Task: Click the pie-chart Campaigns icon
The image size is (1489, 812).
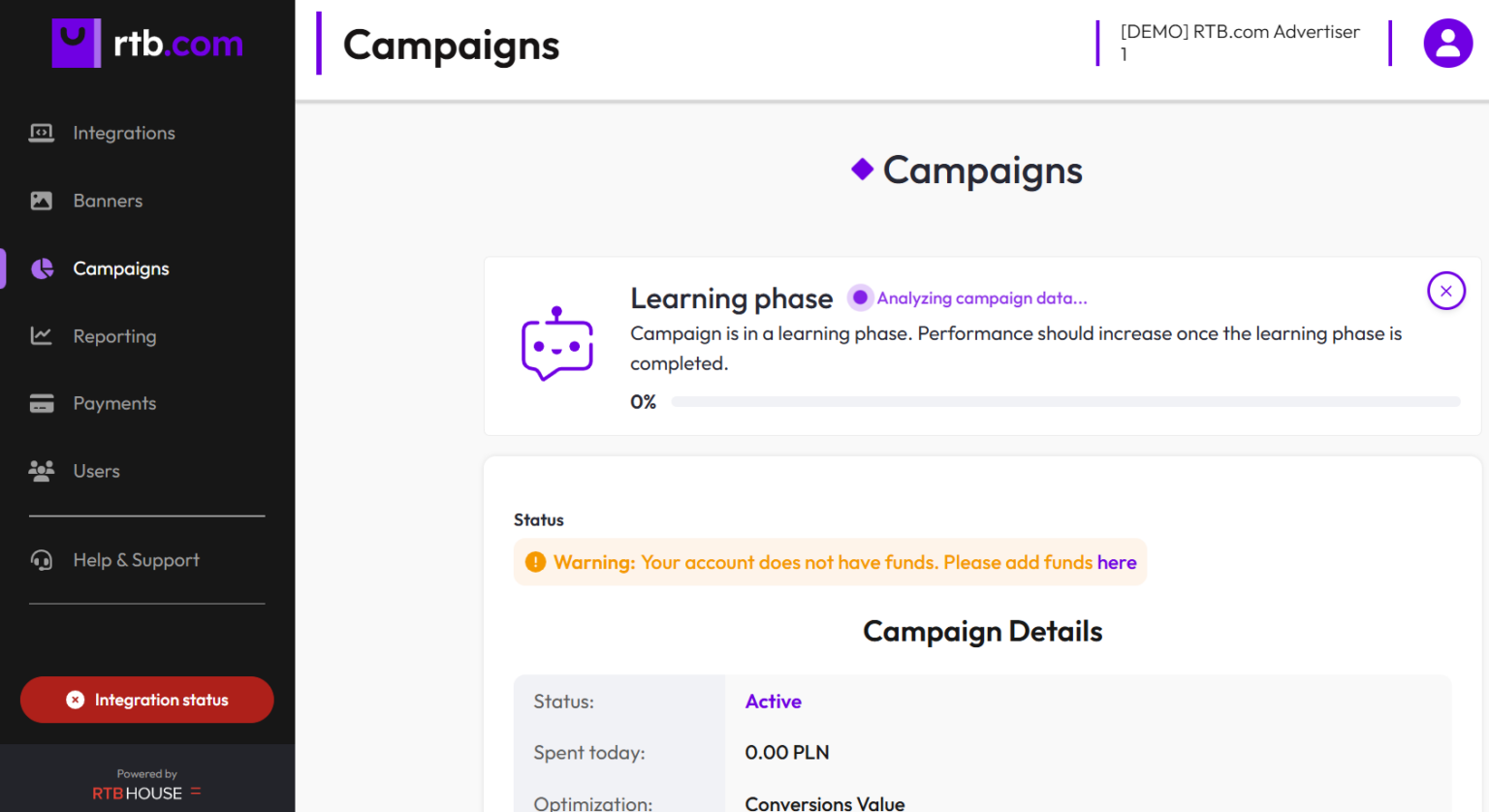Action: click(x=41, y=268)
